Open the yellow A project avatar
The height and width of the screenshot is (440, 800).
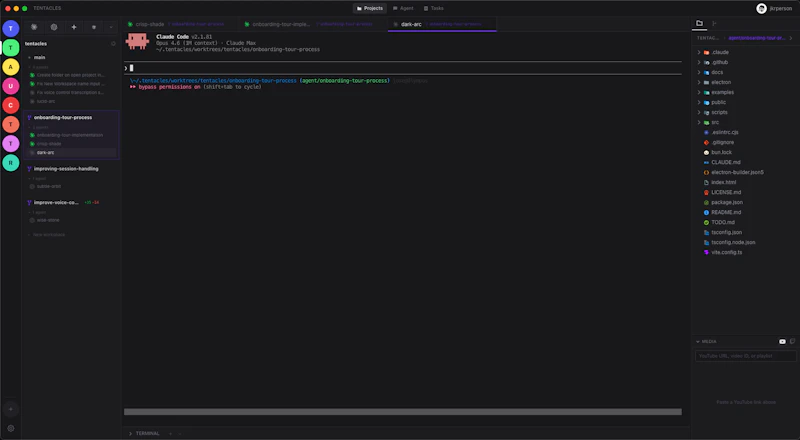[x=11, y=67]
